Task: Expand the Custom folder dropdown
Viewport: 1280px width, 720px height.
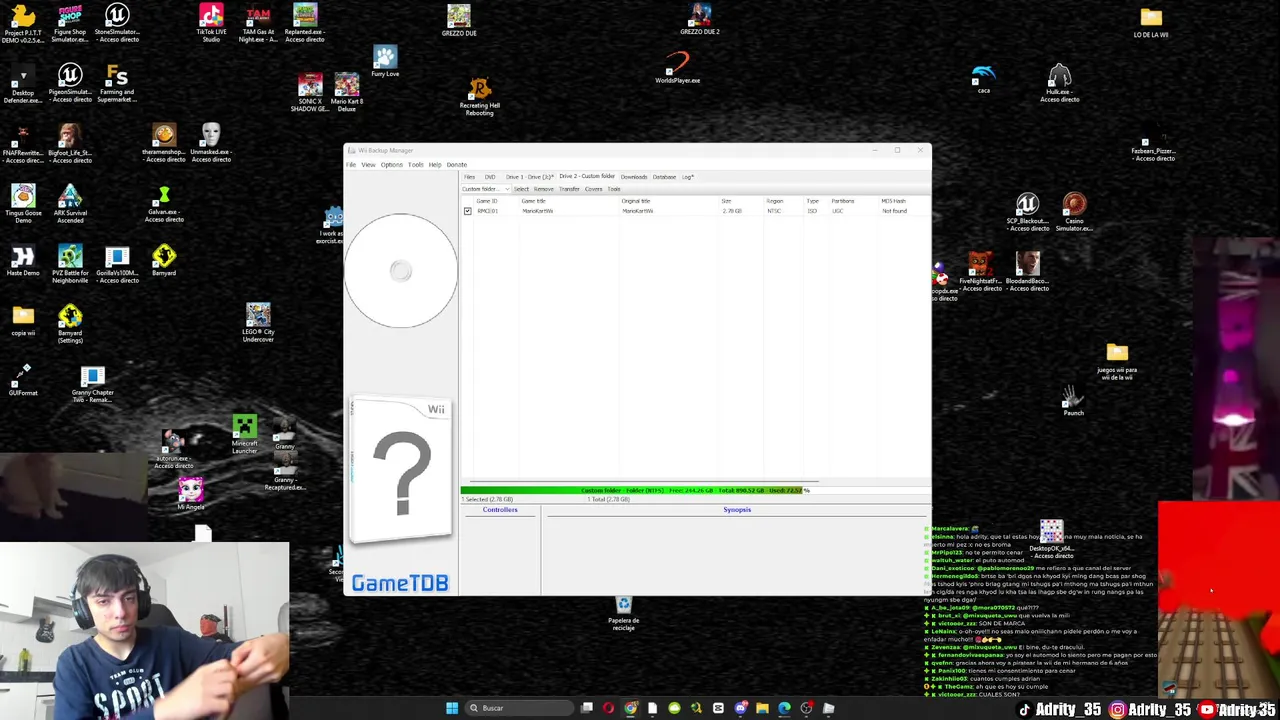Action: click(x=485, y=189)
